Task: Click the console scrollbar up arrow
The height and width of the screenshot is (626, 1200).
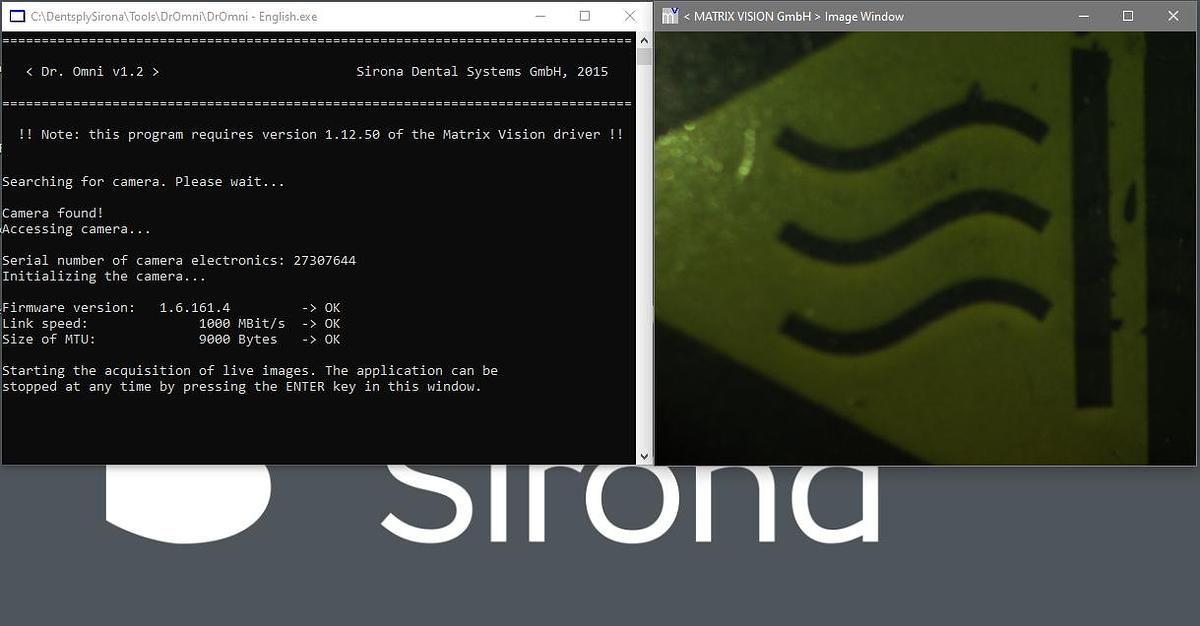Action: click(645, 40)
